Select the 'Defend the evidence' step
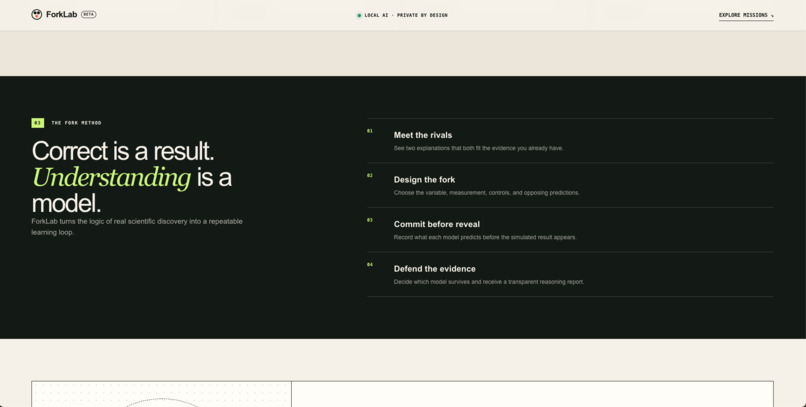 coord(434,269)
